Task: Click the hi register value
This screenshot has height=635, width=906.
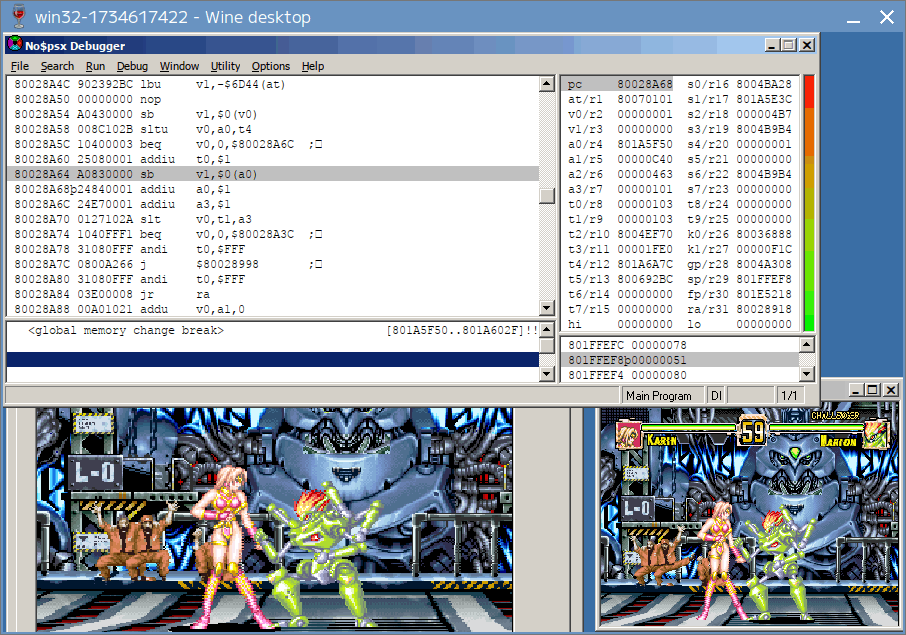Action: tap(645, 324)
